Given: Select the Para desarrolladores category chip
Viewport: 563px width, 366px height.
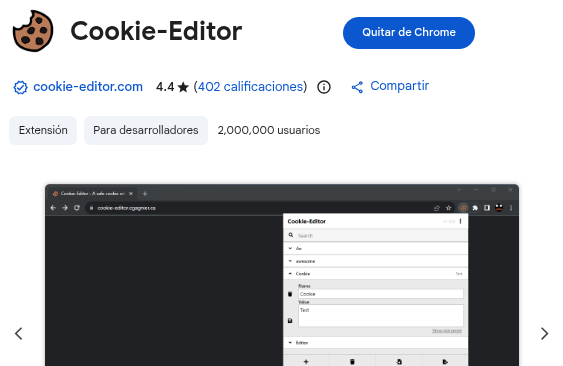Looking at the screenshot, I should 146,130.
